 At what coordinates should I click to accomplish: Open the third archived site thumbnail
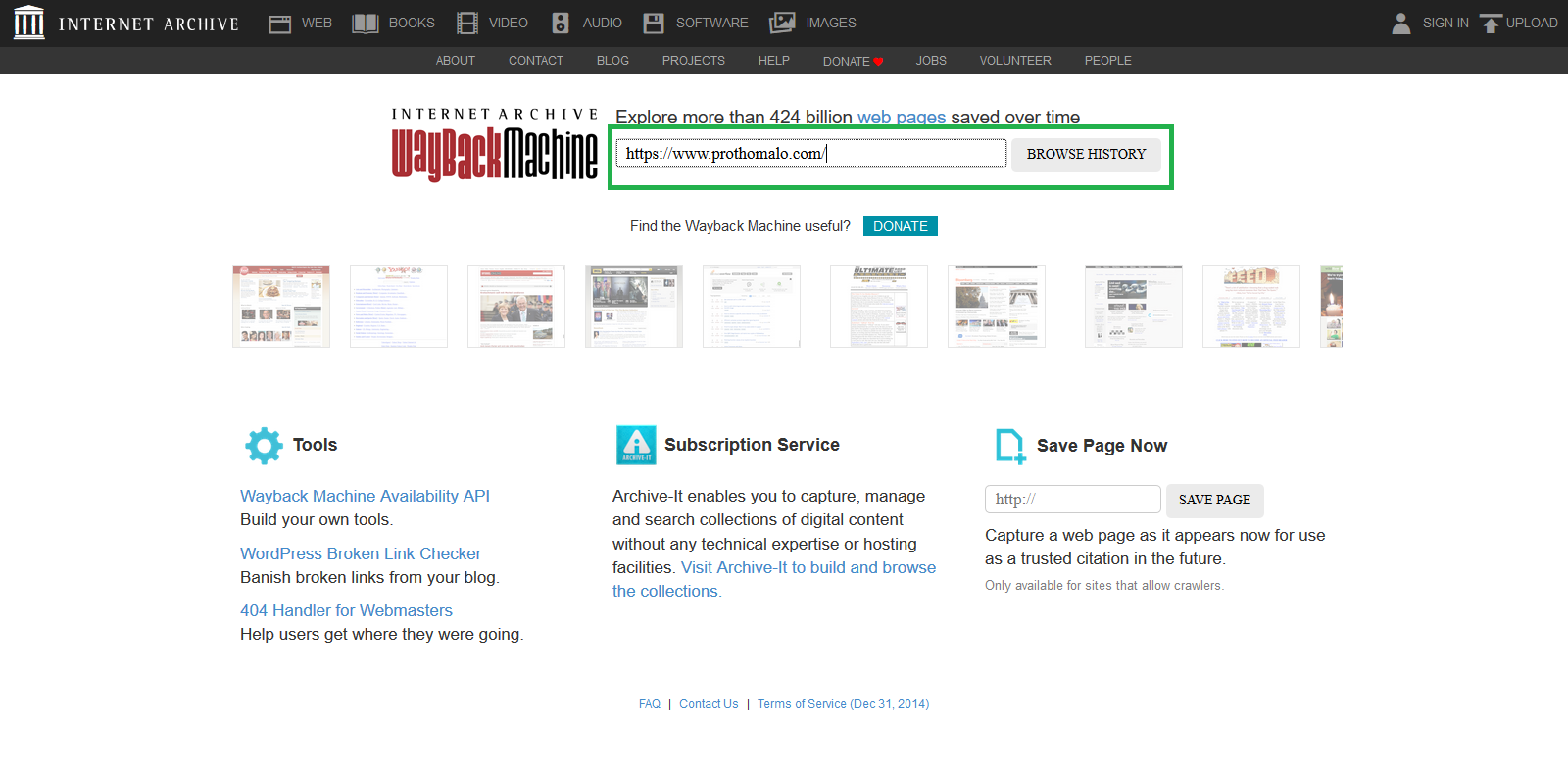coord(516,307)
